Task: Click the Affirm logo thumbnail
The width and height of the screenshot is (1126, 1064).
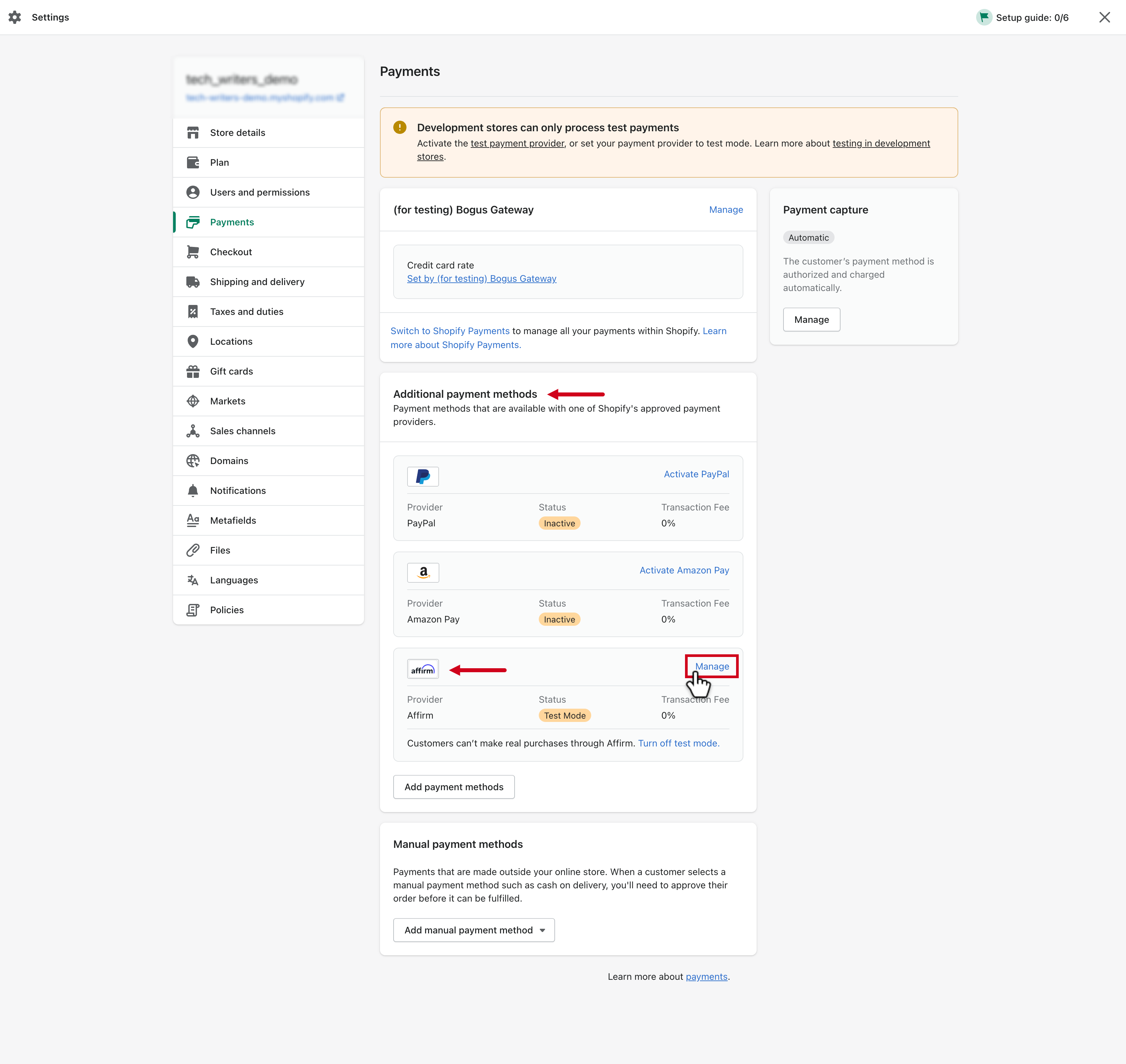Action: coord(423,670)
